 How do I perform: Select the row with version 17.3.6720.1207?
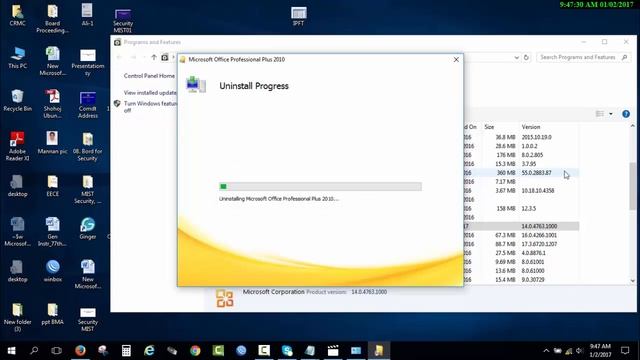[x=521, y=244]
